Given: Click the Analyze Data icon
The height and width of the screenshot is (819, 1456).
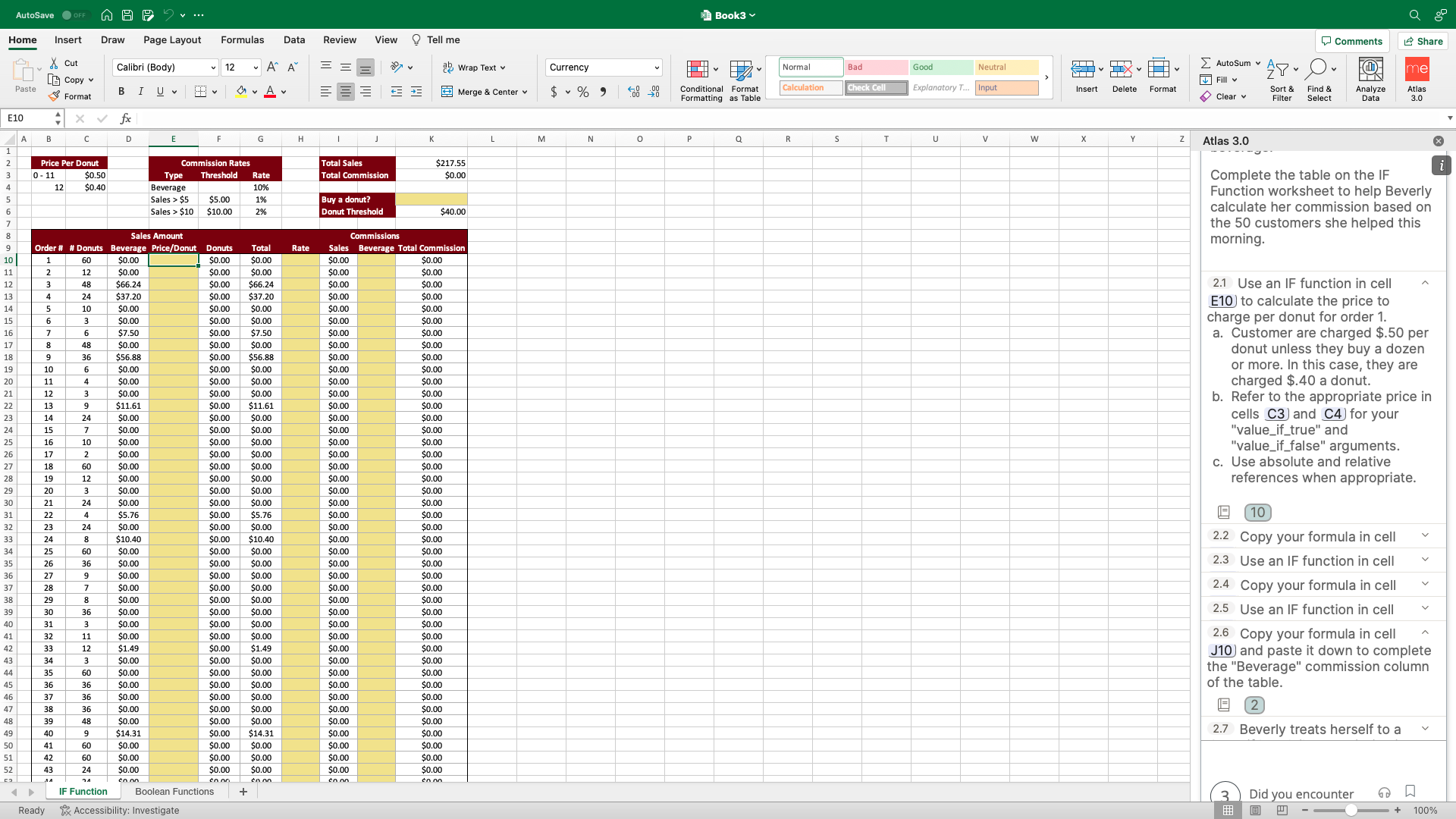Looking at the screenshot, I should coord(1370,80).
